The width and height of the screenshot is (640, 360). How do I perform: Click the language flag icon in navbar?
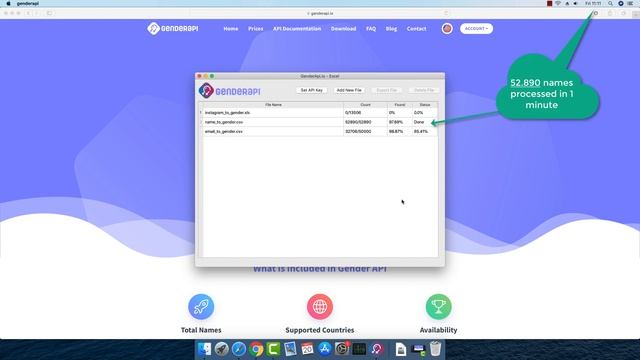click(447, 29)
